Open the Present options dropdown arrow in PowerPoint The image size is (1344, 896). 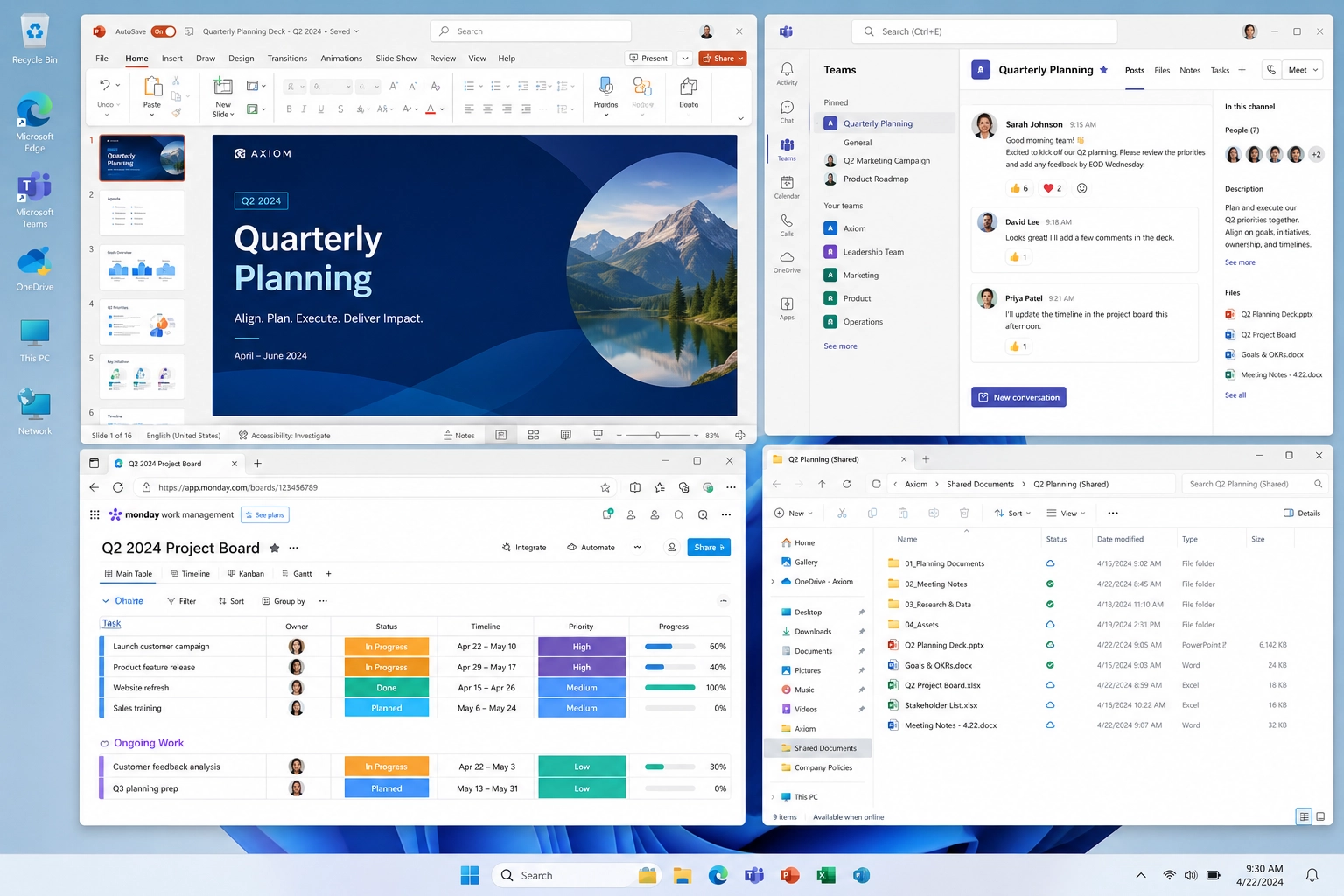click(685, 59)
